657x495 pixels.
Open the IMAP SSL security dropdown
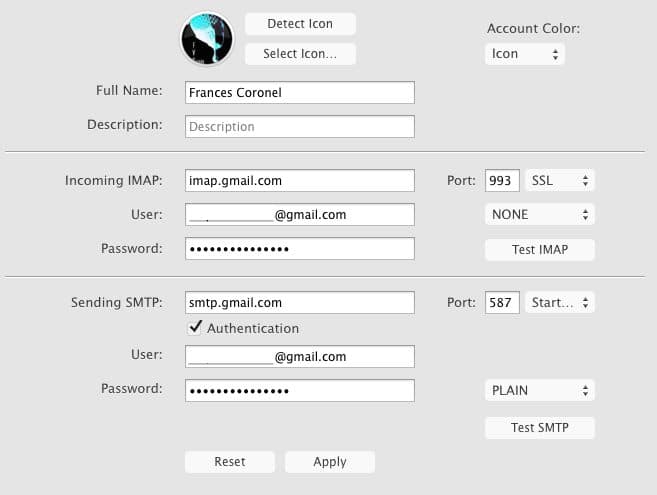pos(560,181)
